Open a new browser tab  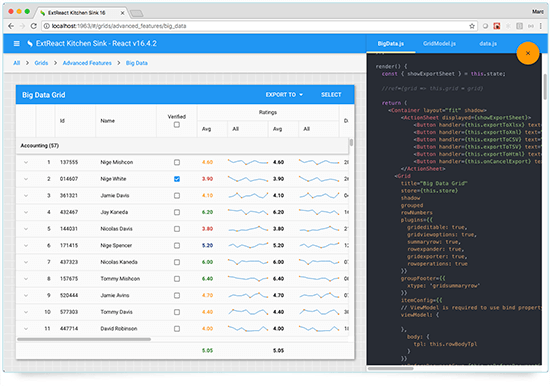[136, 14]
